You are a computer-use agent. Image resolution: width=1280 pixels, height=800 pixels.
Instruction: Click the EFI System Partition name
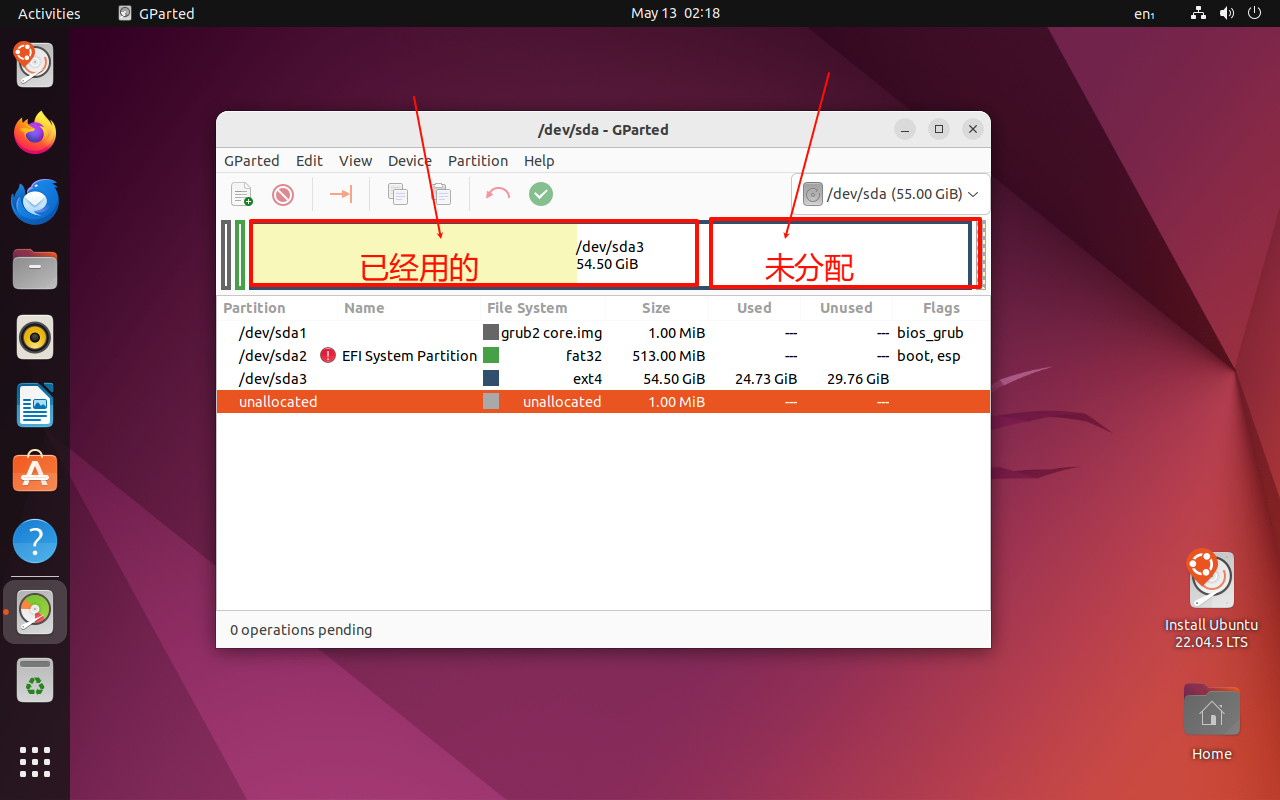pyautogui.click(x=409, y=356)
